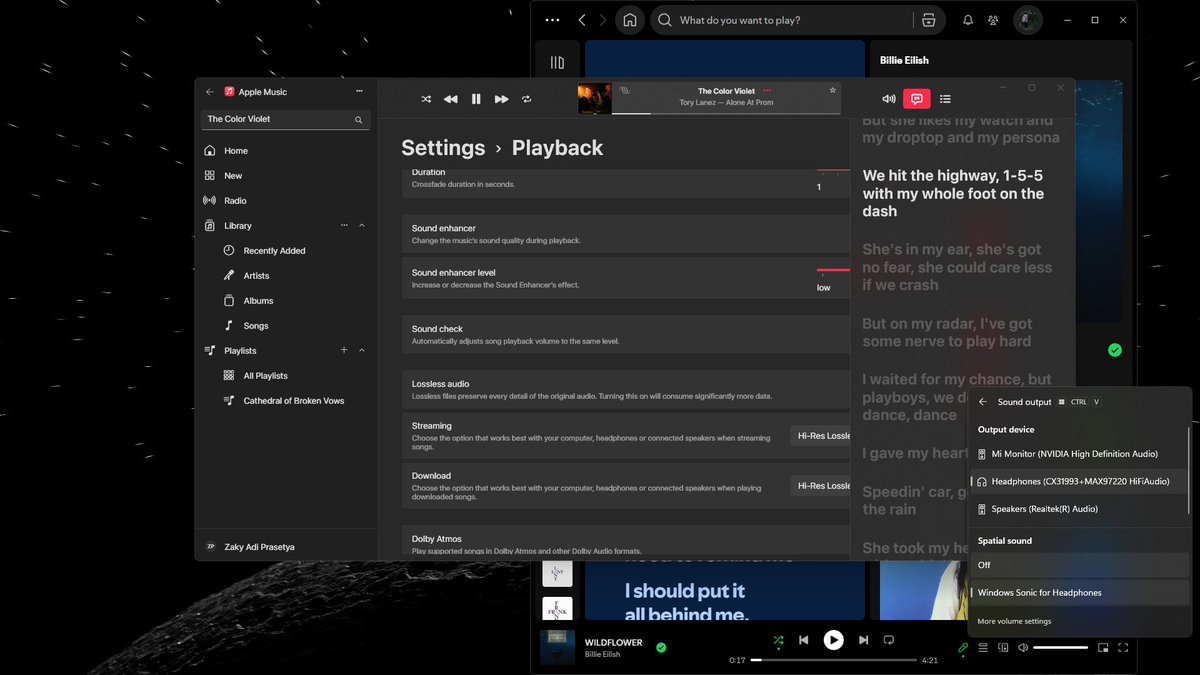Click the Lossless audio setting row
1200x675 pixels.
(626, 390)
